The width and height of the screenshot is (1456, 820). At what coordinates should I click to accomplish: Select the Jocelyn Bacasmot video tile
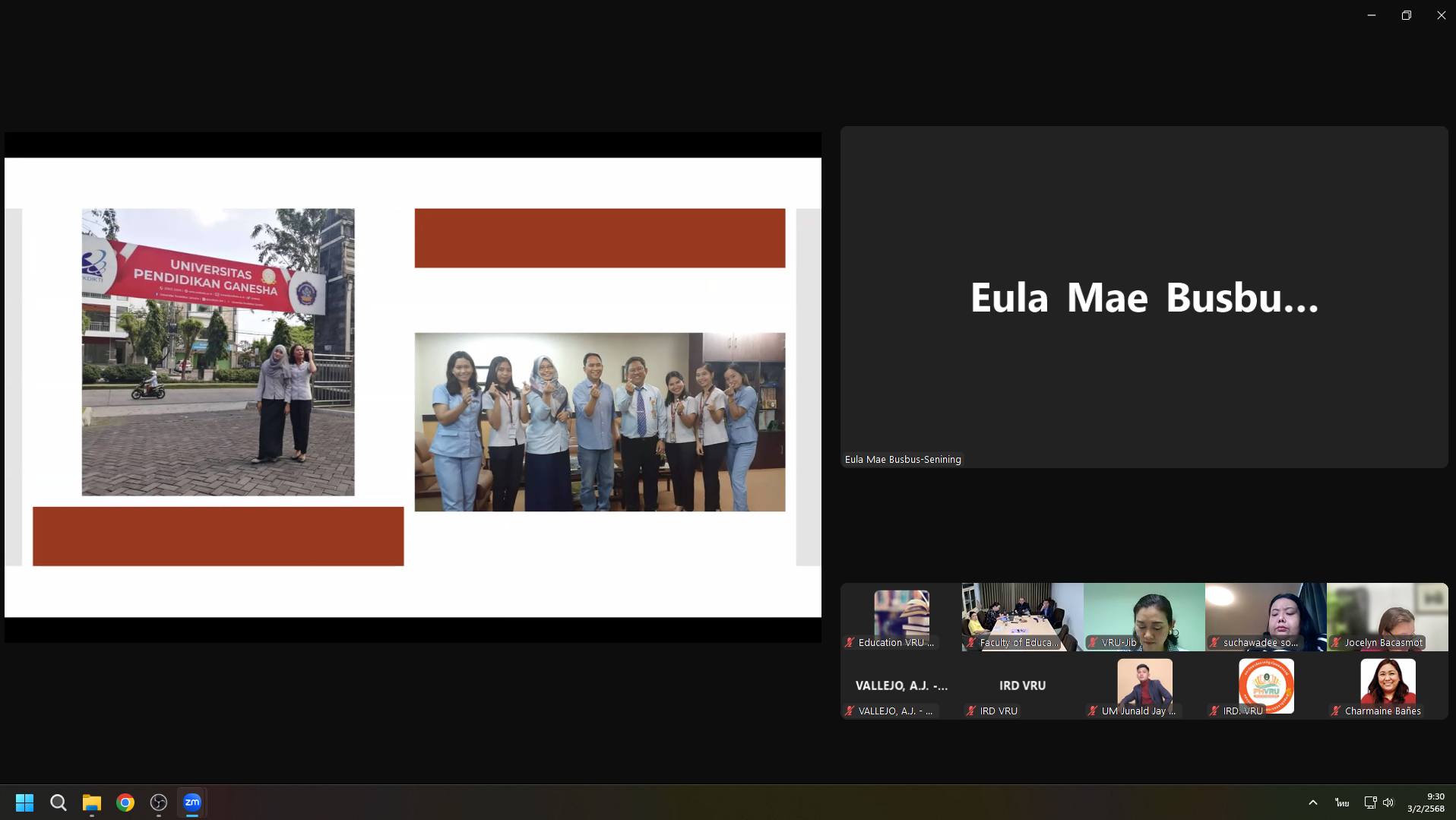(x=1388, y=616)
